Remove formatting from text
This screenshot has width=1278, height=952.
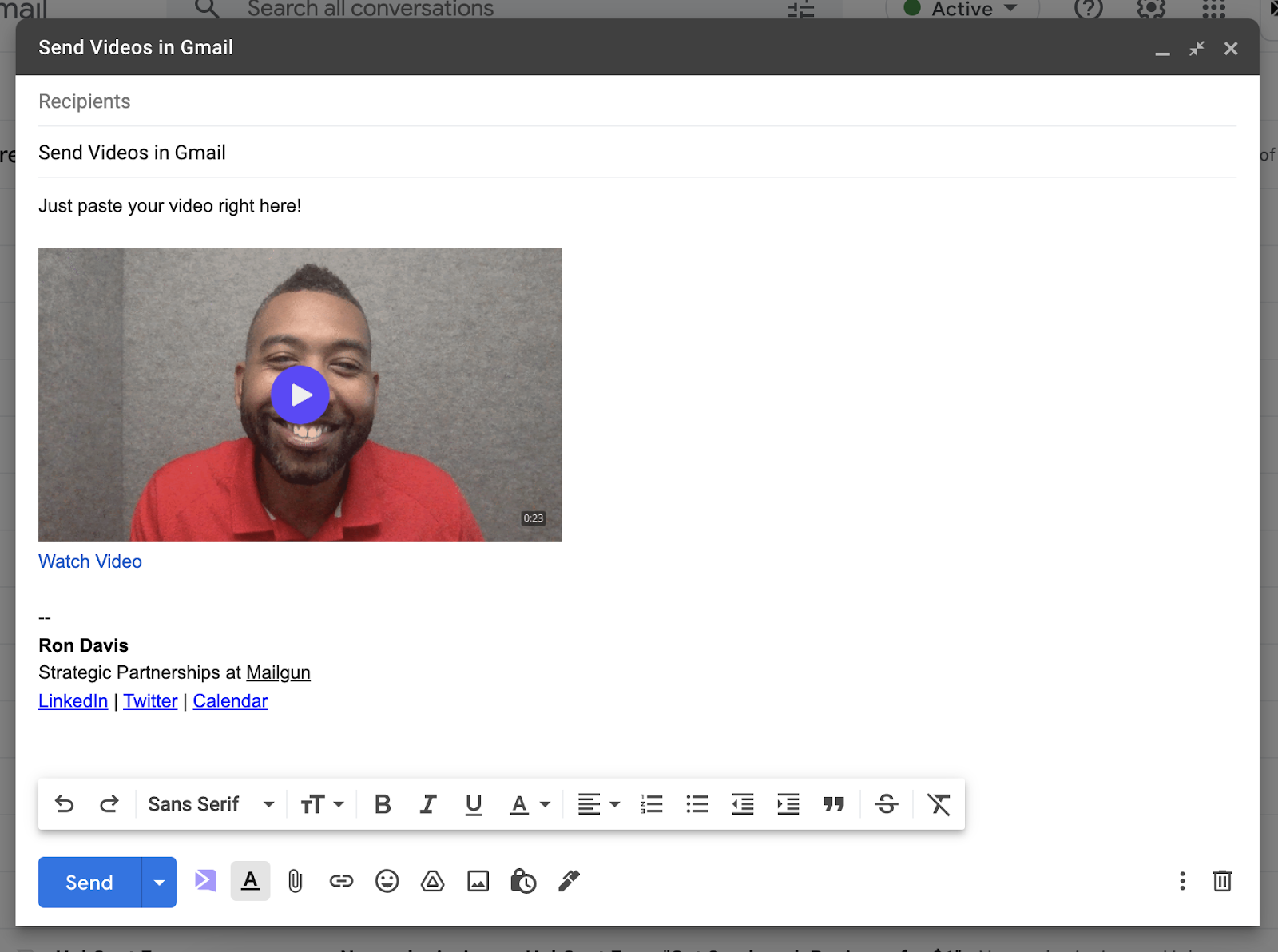[x=939, y=804]
